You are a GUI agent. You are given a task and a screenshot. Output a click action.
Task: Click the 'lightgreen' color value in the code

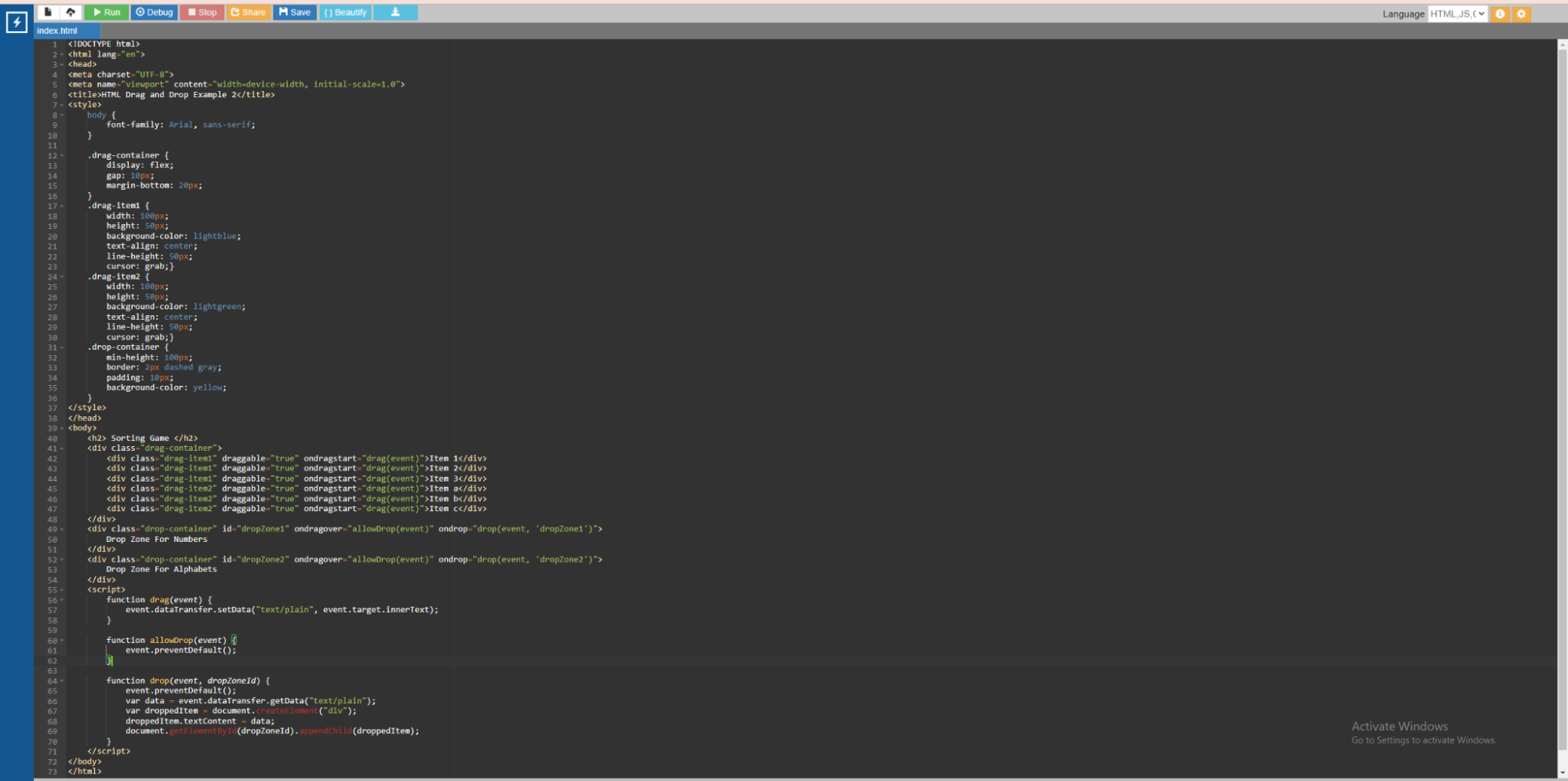[217, 307]
